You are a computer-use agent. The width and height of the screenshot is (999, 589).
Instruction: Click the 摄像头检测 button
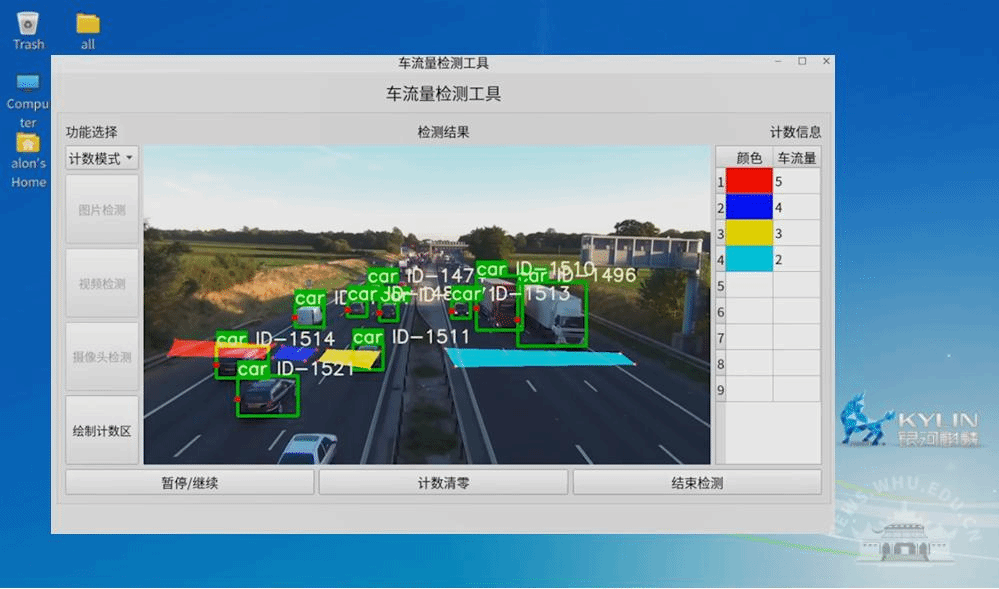[x=102, y=357]
